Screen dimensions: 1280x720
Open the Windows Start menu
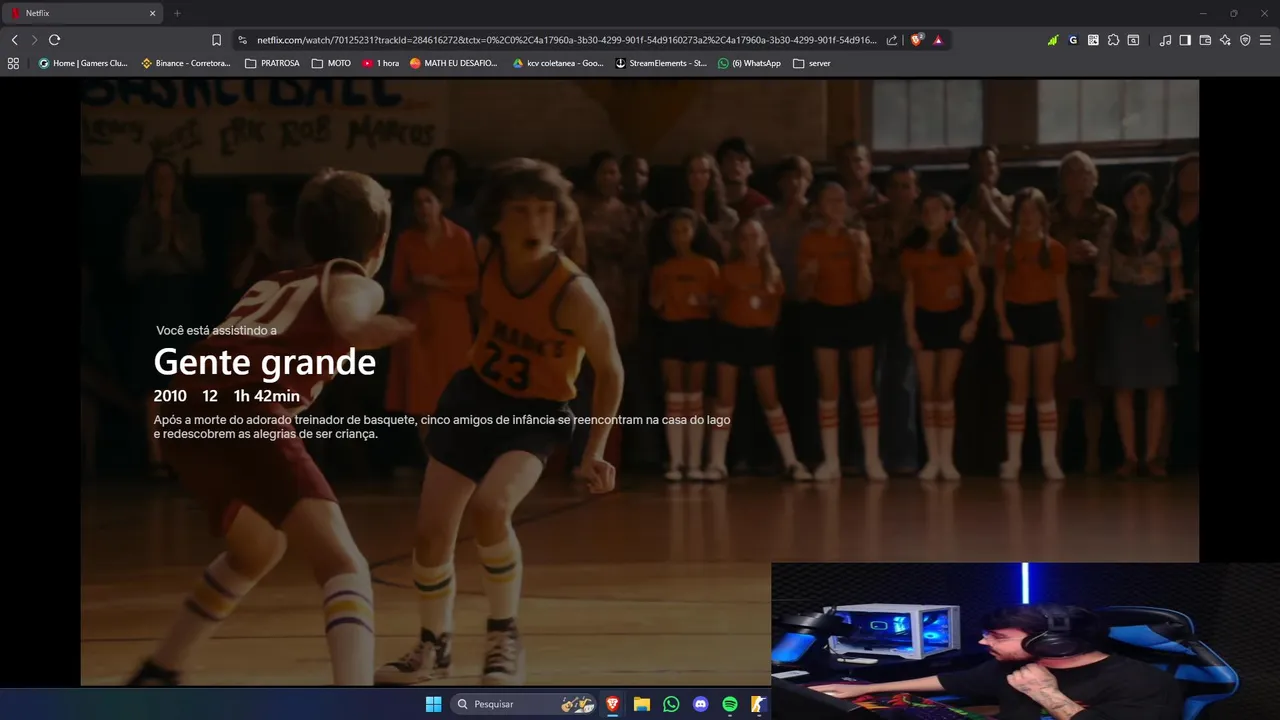433,704
